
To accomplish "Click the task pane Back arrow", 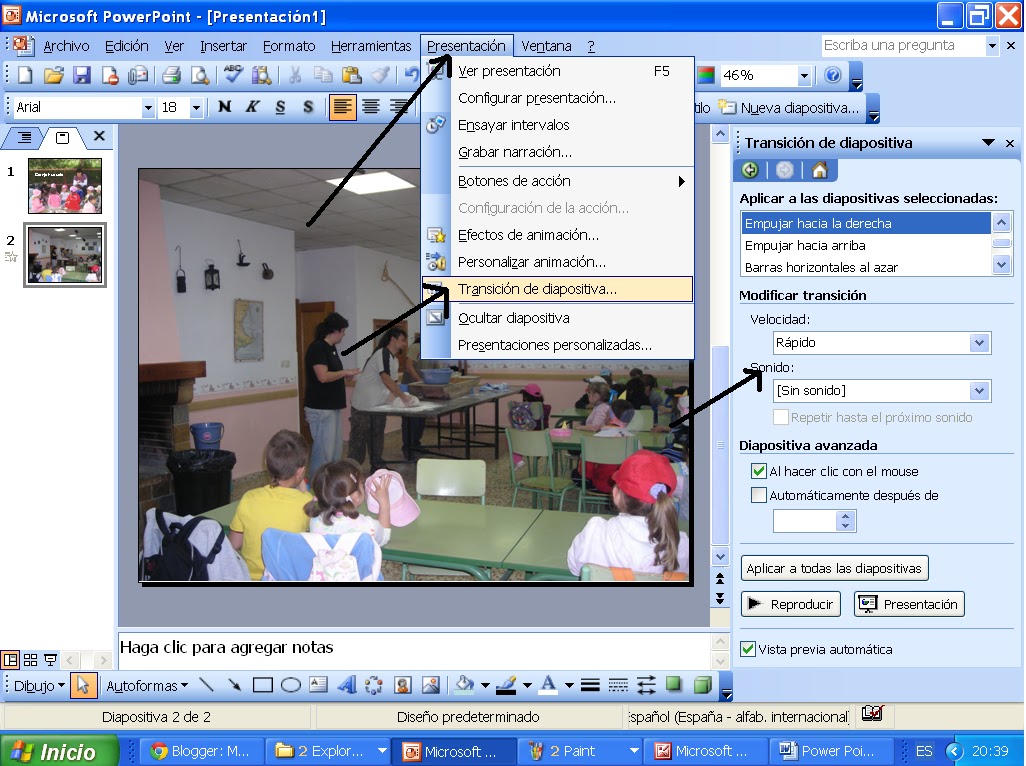I will coord(750,170).
